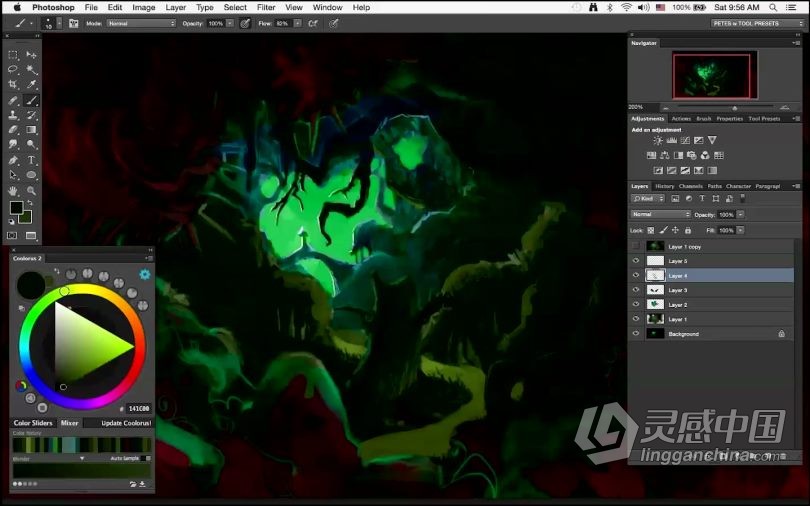Viewport: 810px width, 506px height.
Task: Select the Brush tool in toolbox
Action: pyautogui.click(x=31, y=100)
